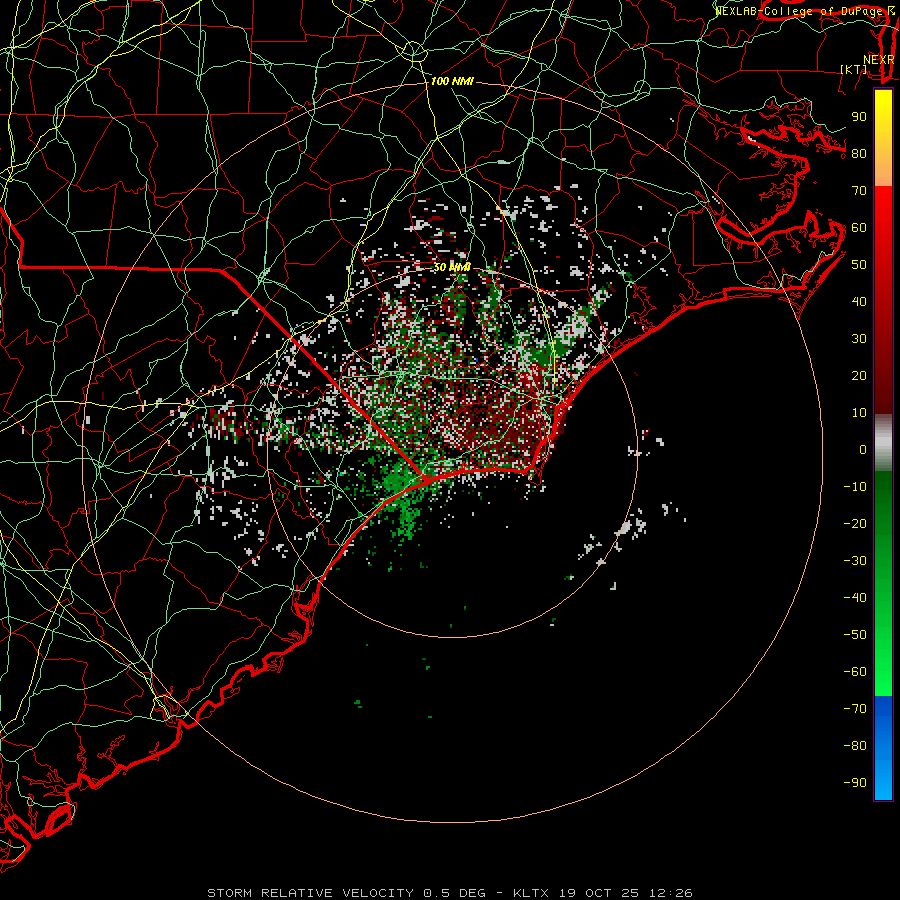Click the 90 value on the velocity scale

(859, 117)
